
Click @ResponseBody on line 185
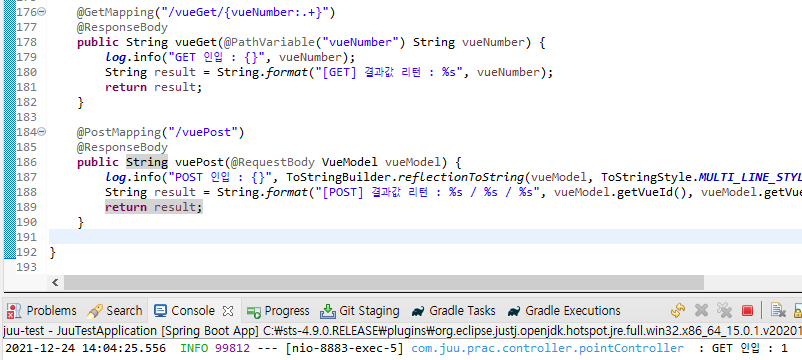(122, 147)
